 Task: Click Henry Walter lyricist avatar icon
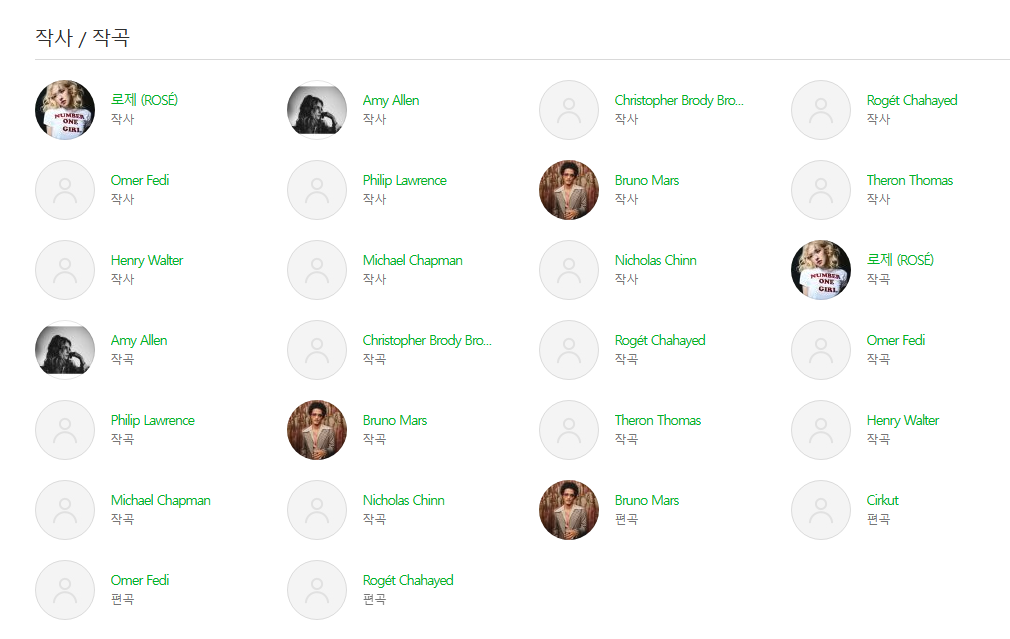coord(65,270)
